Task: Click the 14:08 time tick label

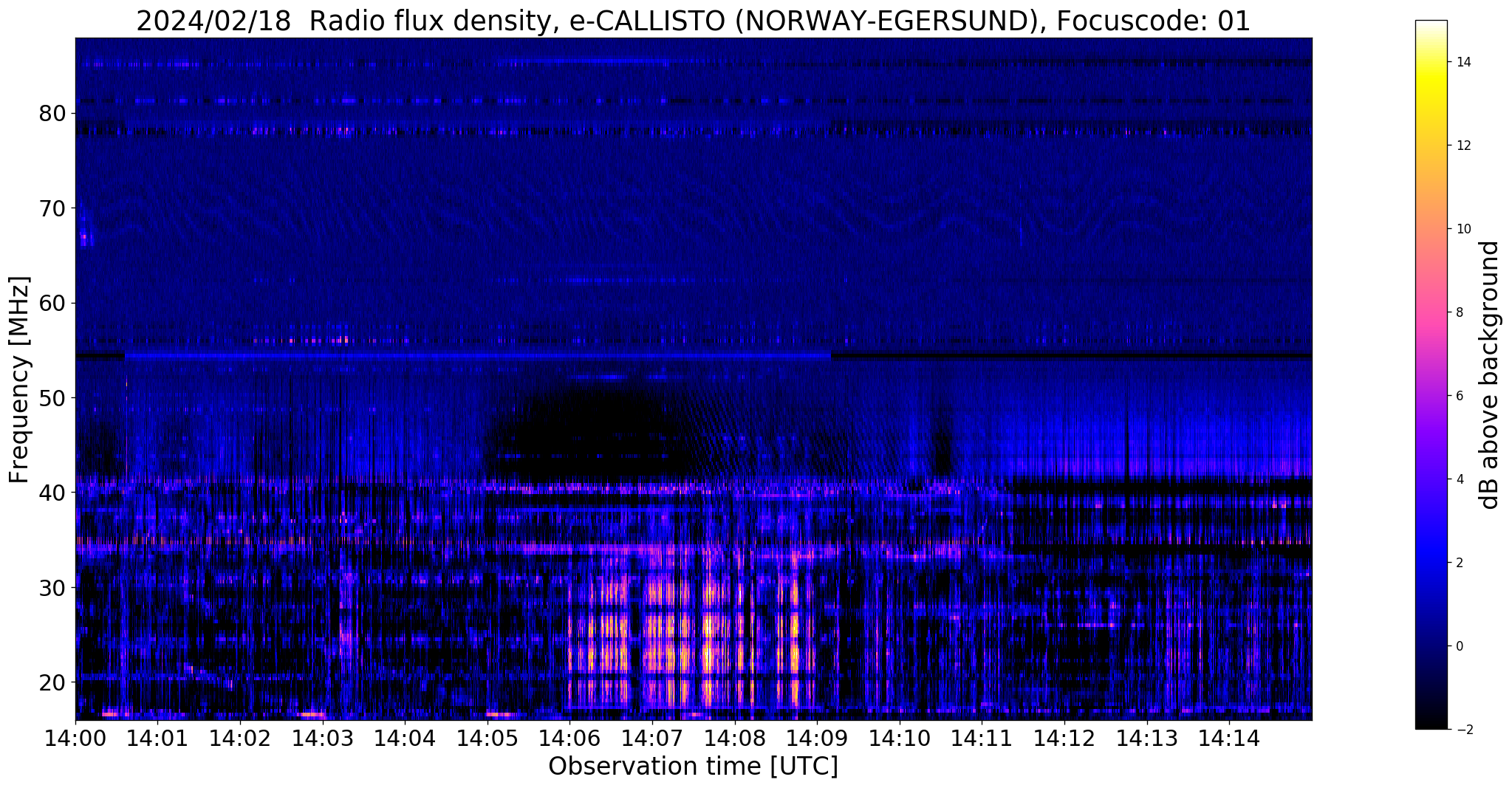Action: [x=734, y=738]
